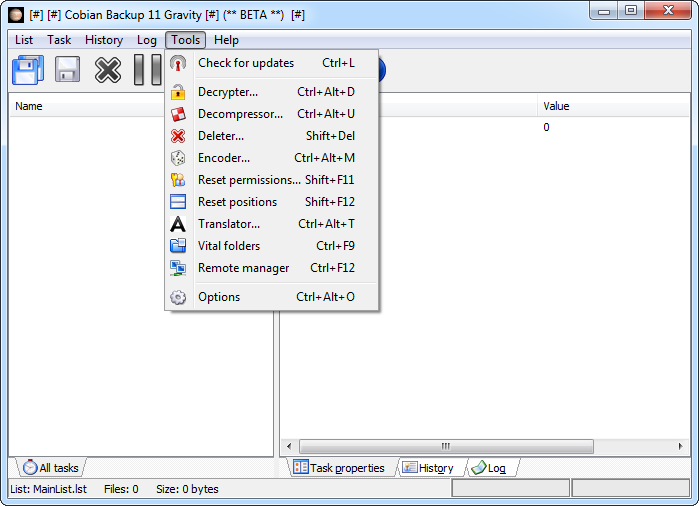The height and width of the screenshot is (506, 699).
Task: Maximize the Cobian Backup window
Action: click(630, 11)
